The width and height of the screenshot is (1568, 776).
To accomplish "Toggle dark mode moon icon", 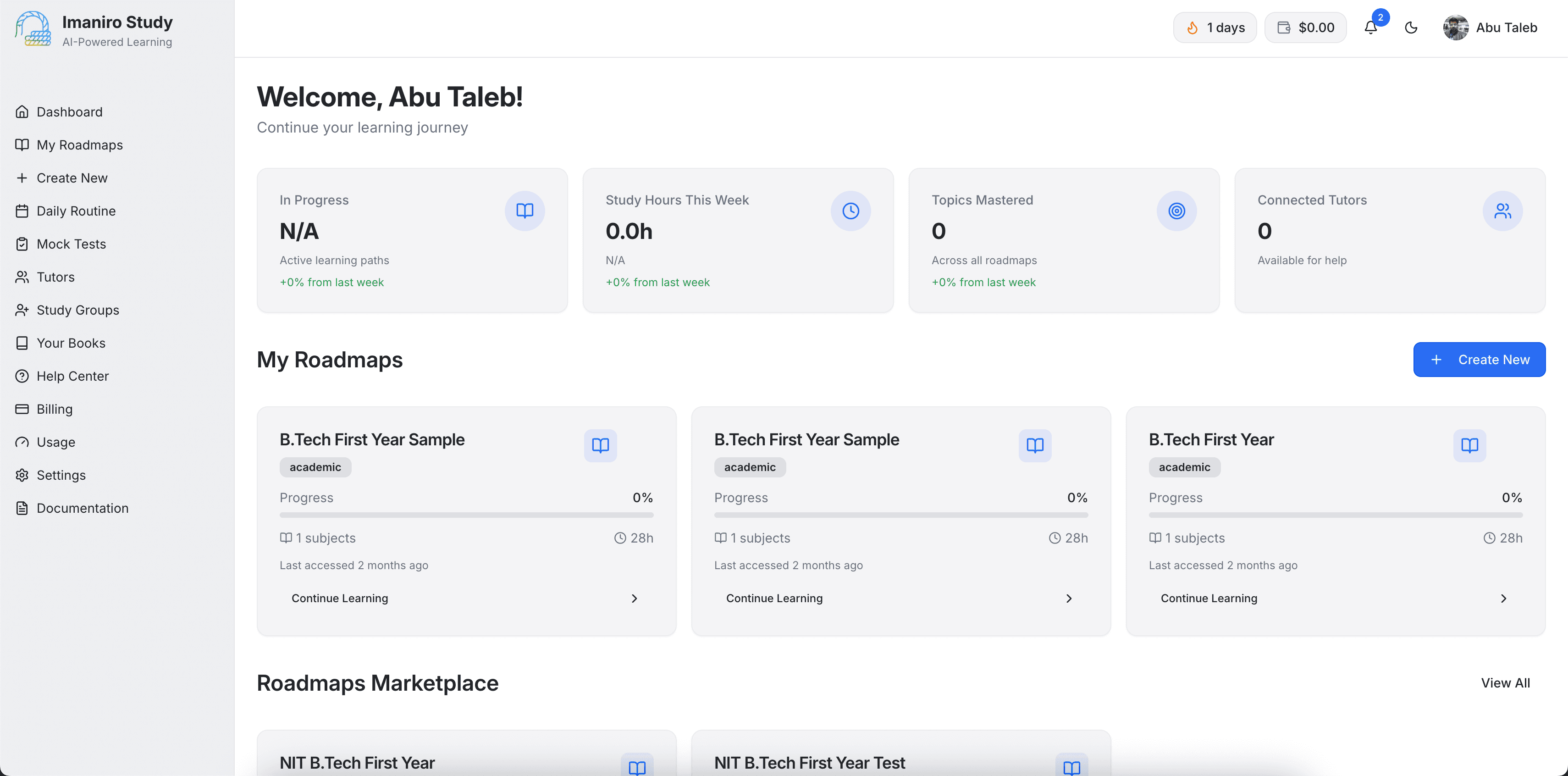I will (x=1411, y=28).
